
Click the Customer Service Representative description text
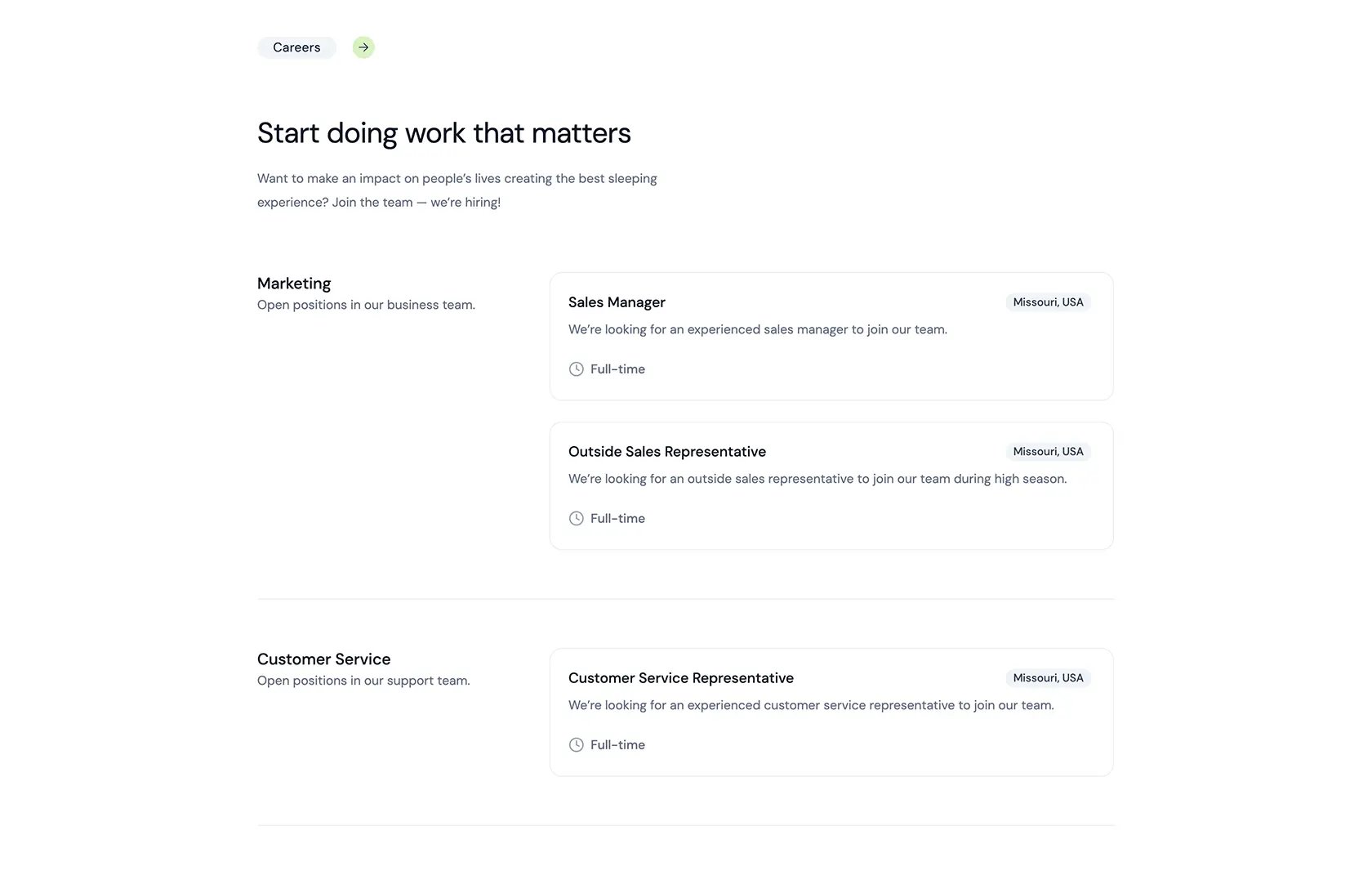click(x=811, y=706)
